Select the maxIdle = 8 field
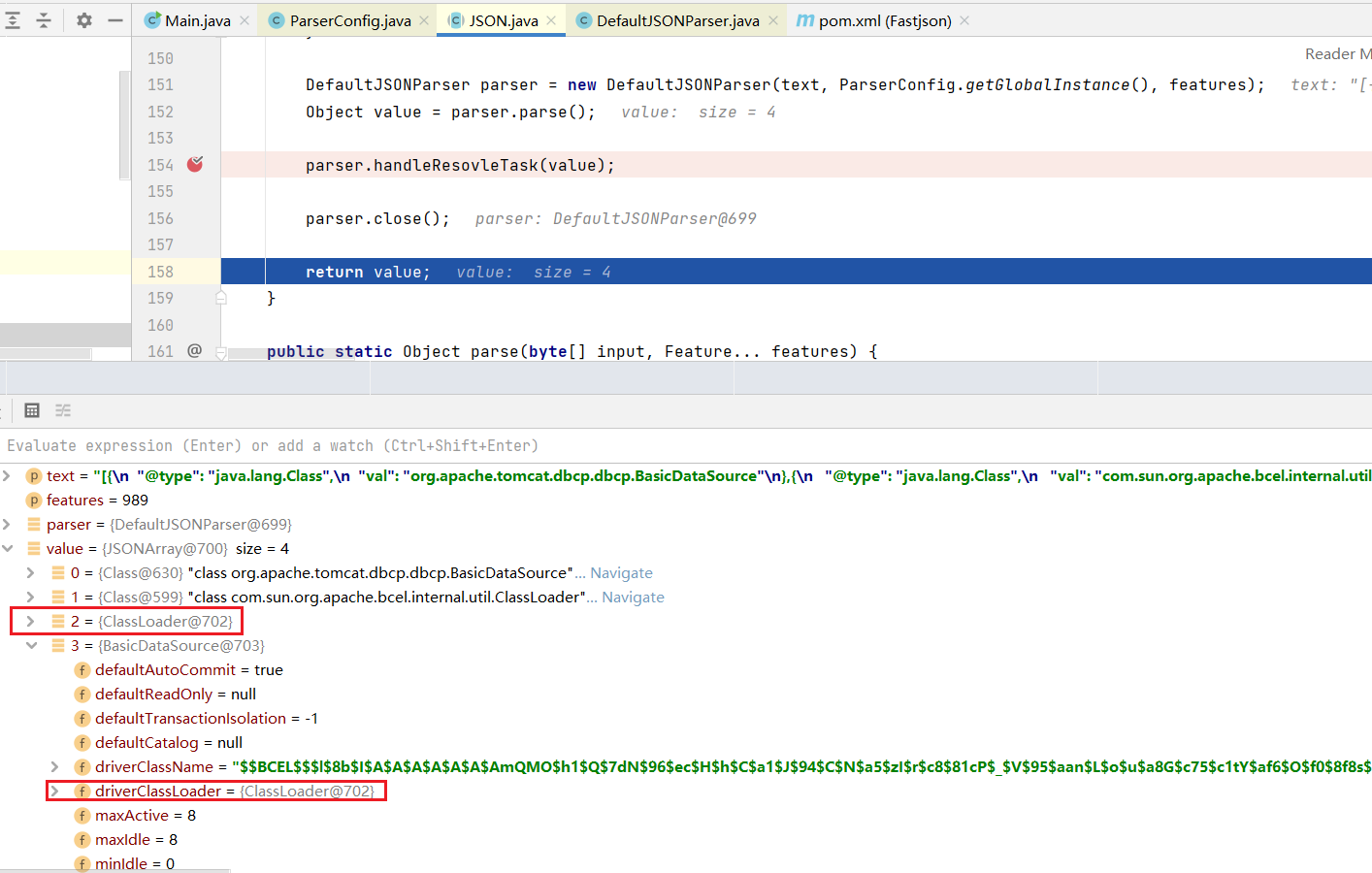Viewport: 1372px width, 873px height. (136, 839)
